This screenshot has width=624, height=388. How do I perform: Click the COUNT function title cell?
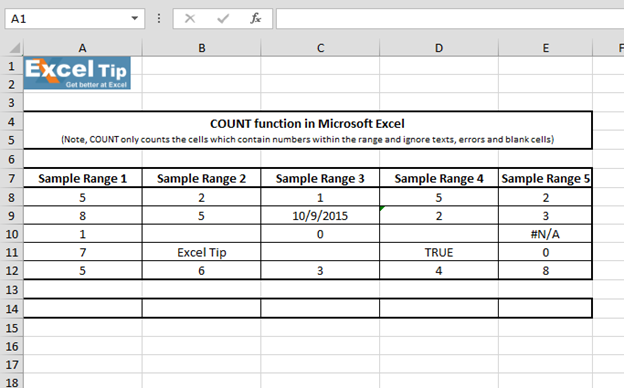[307, 124]
